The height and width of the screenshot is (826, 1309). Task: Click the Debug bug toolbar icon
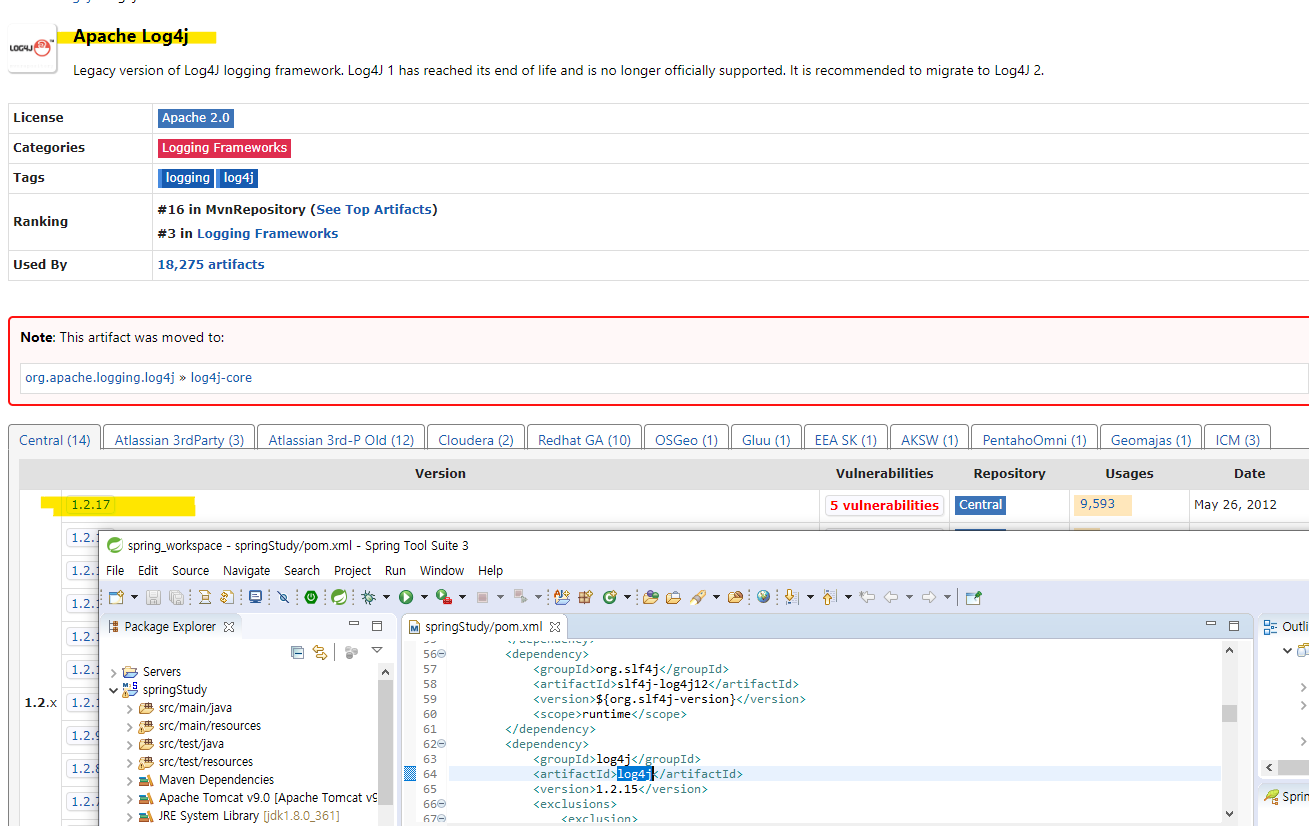point(368,597)
